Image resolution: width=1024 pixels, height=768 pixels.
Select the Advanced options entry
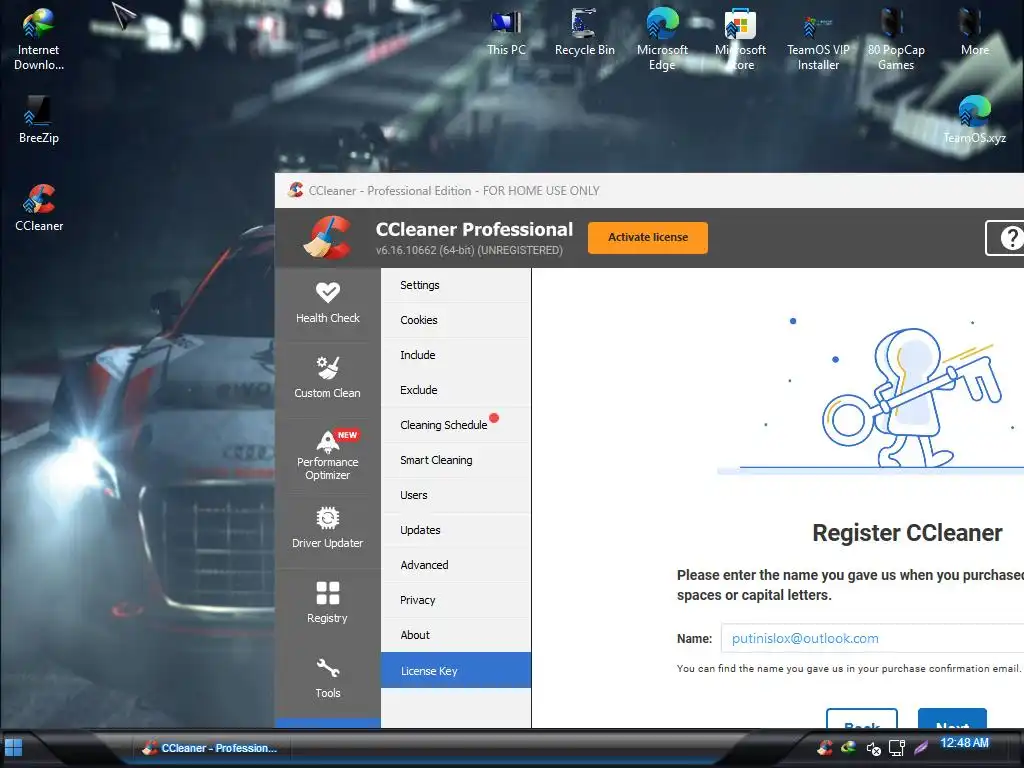pyautogui.click(x=456, y=565)
